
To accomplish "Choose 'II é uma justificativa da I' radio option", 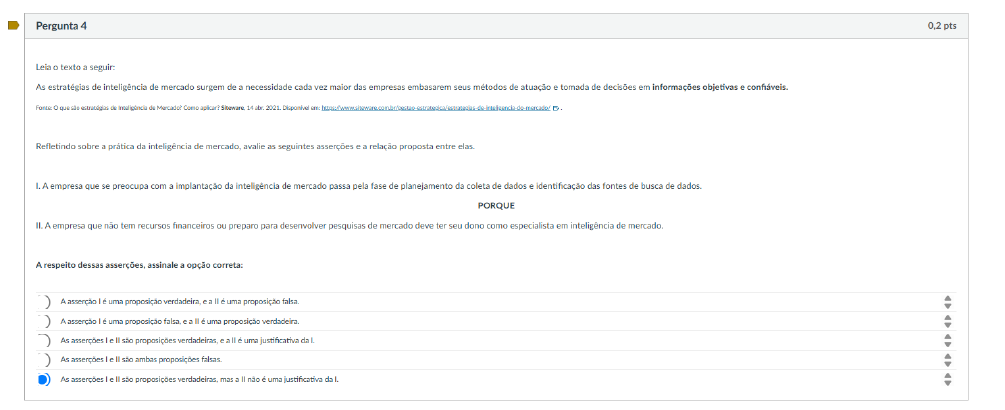I will tap(43, 340).
